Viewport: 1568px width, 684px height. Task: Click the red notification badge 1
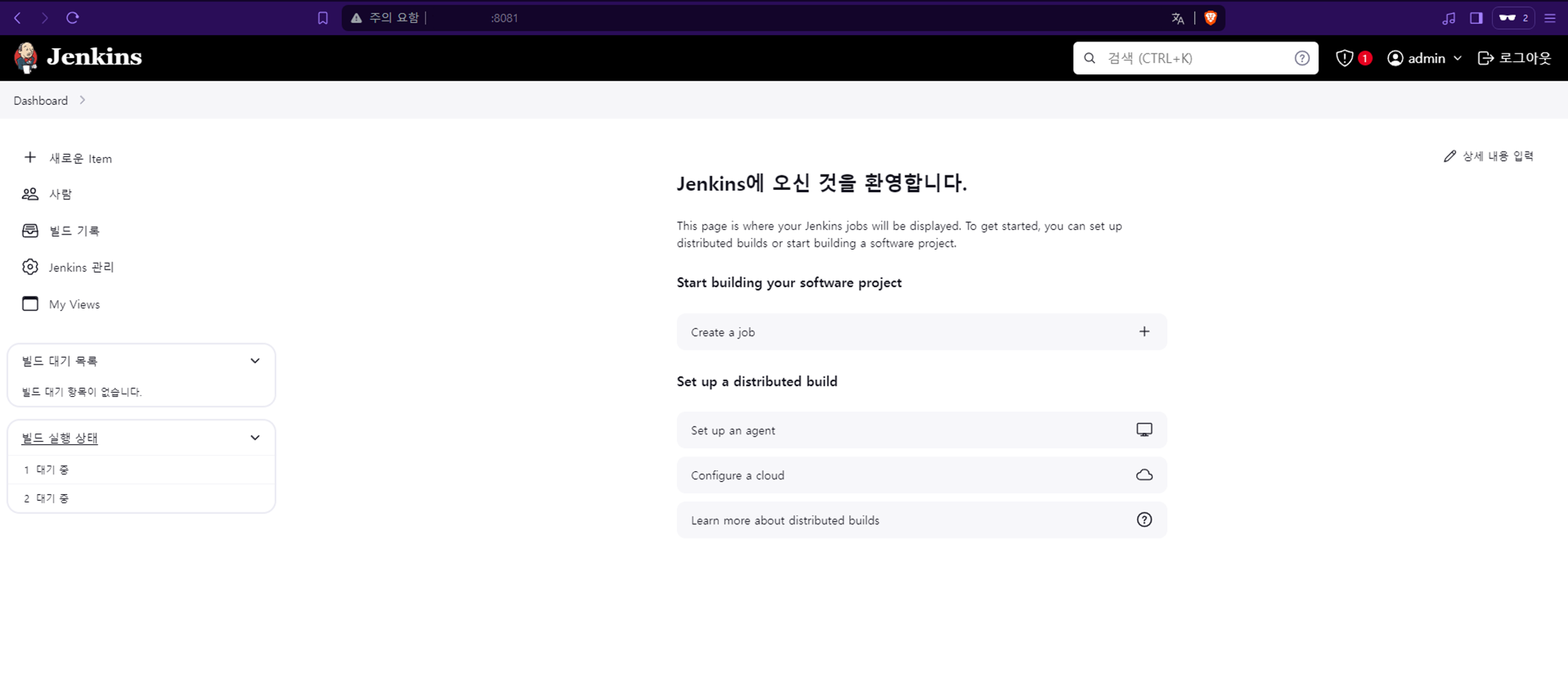coord(1364,58)
